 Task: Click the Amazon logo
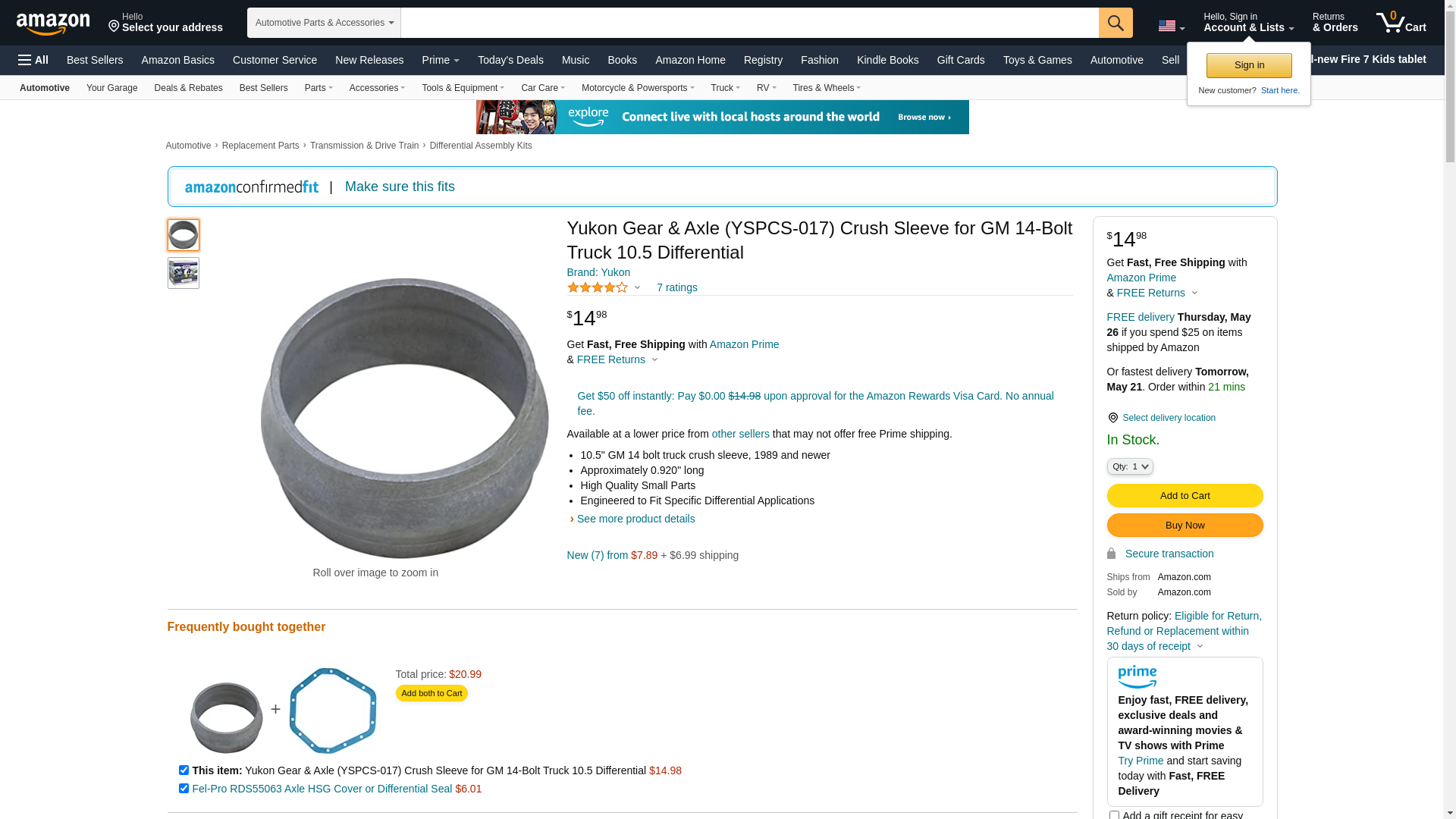click(53, 24)
